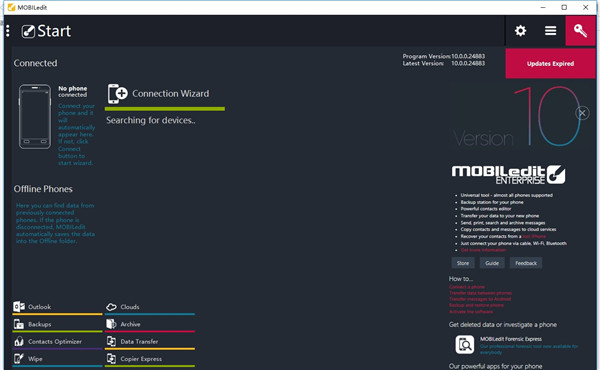Open settings with the gear icon
Image resolution: width=600 pixels, height=370 pixels.
tap(520, 31)
